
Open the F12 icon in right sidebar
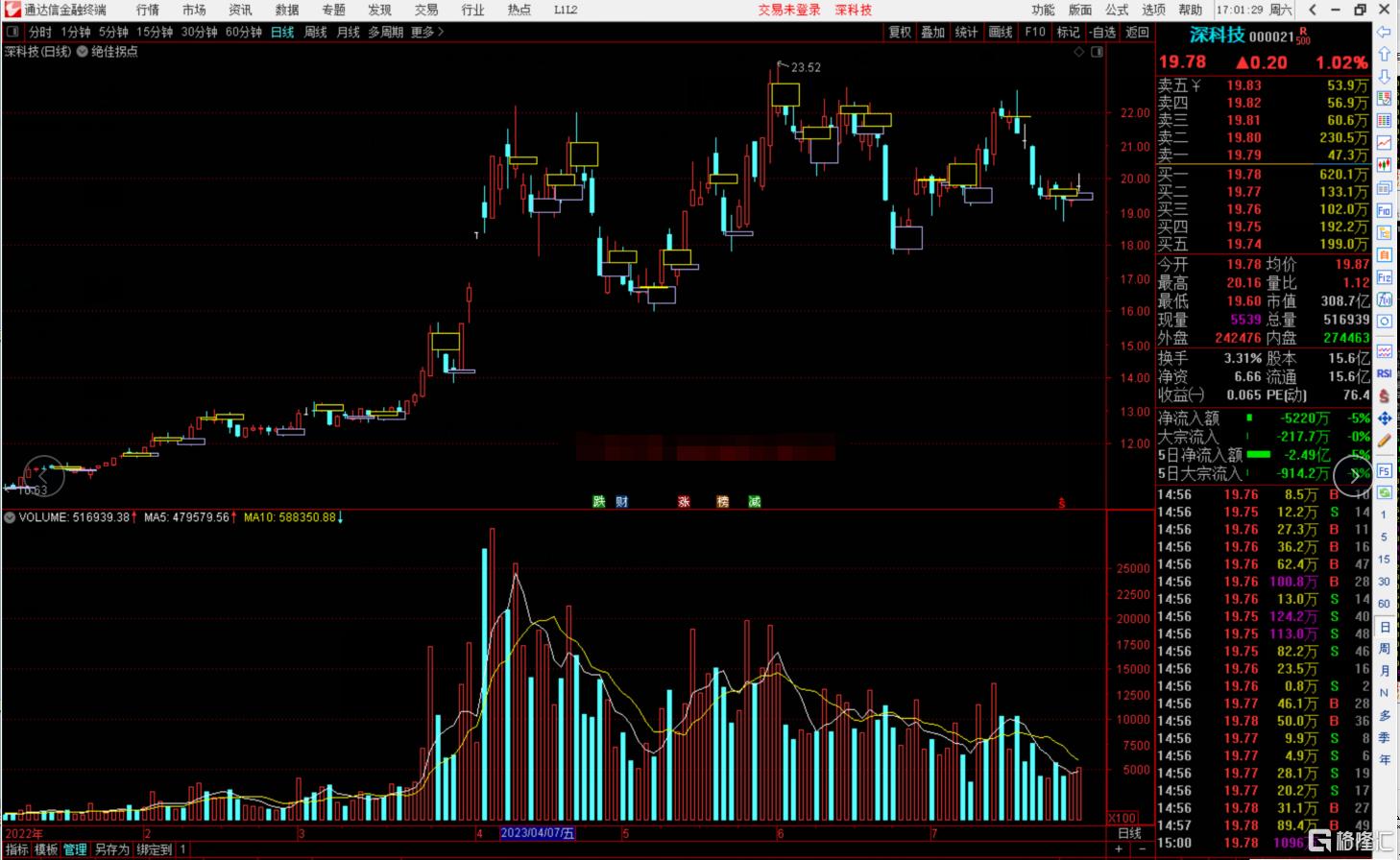[1384, 277]
